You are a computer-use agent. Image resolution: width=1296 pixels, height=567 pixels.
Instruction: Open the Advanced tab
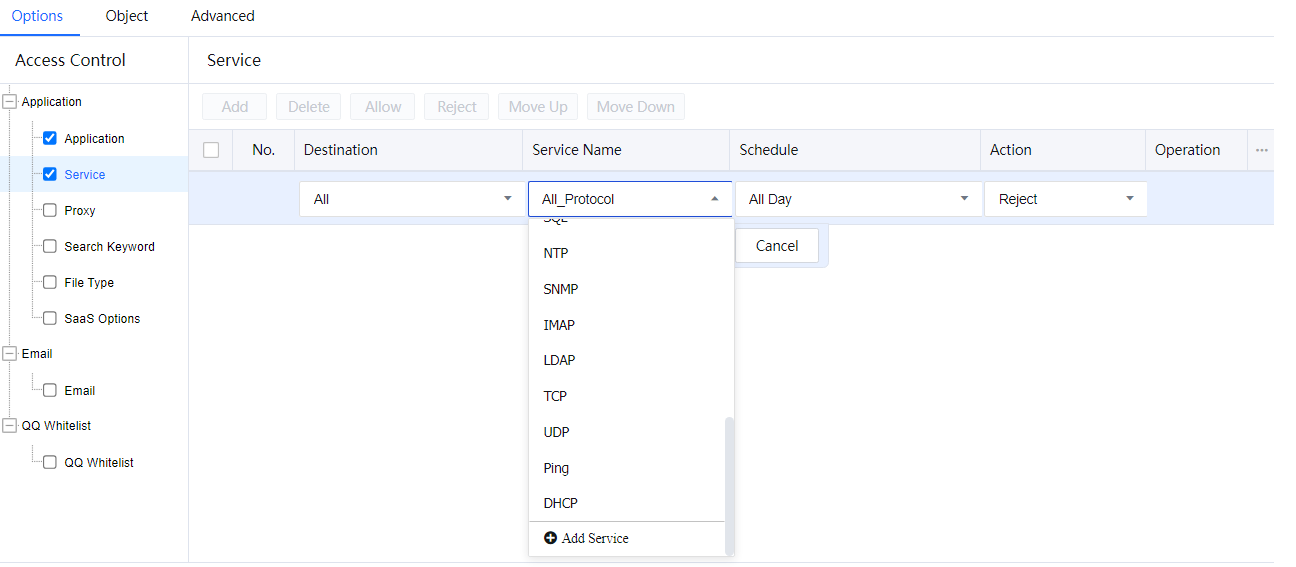tap(223, 16)
